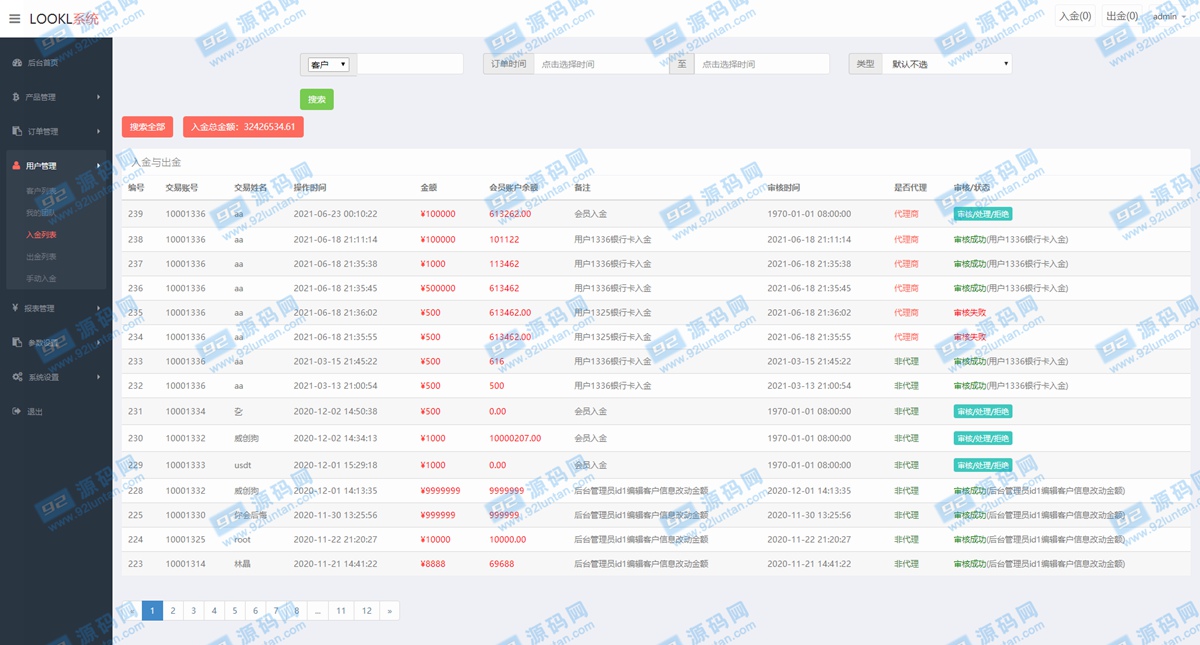
Task: Click the 搜索全部 button
Action: (x=147, y=127)
